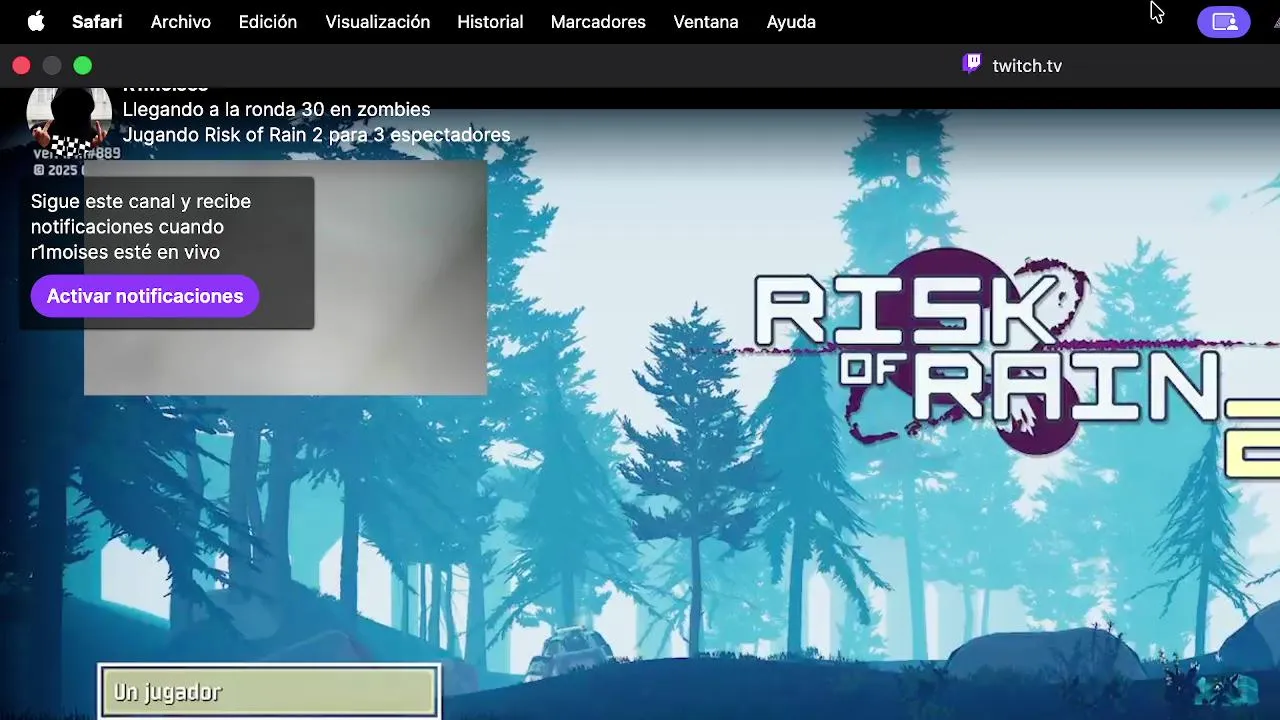
Task: Close the Safari window with red button
Action: pyautogui.click(x=21, y=65)
